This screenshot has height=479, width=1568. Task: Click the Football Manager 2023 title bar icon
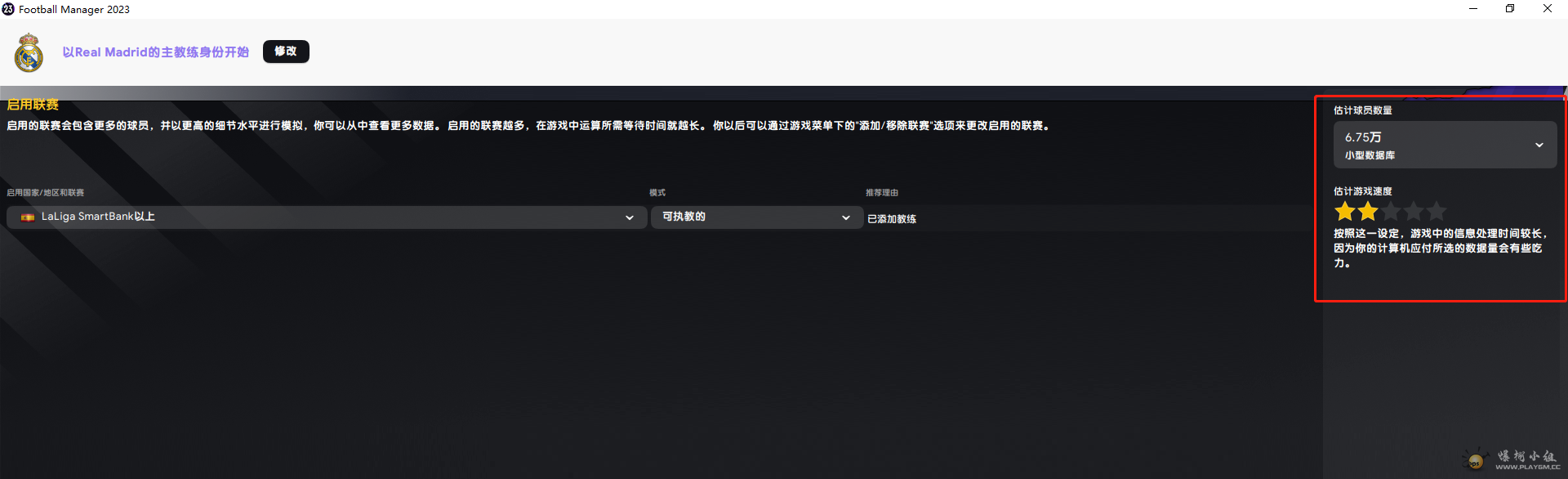coord(8,9)
